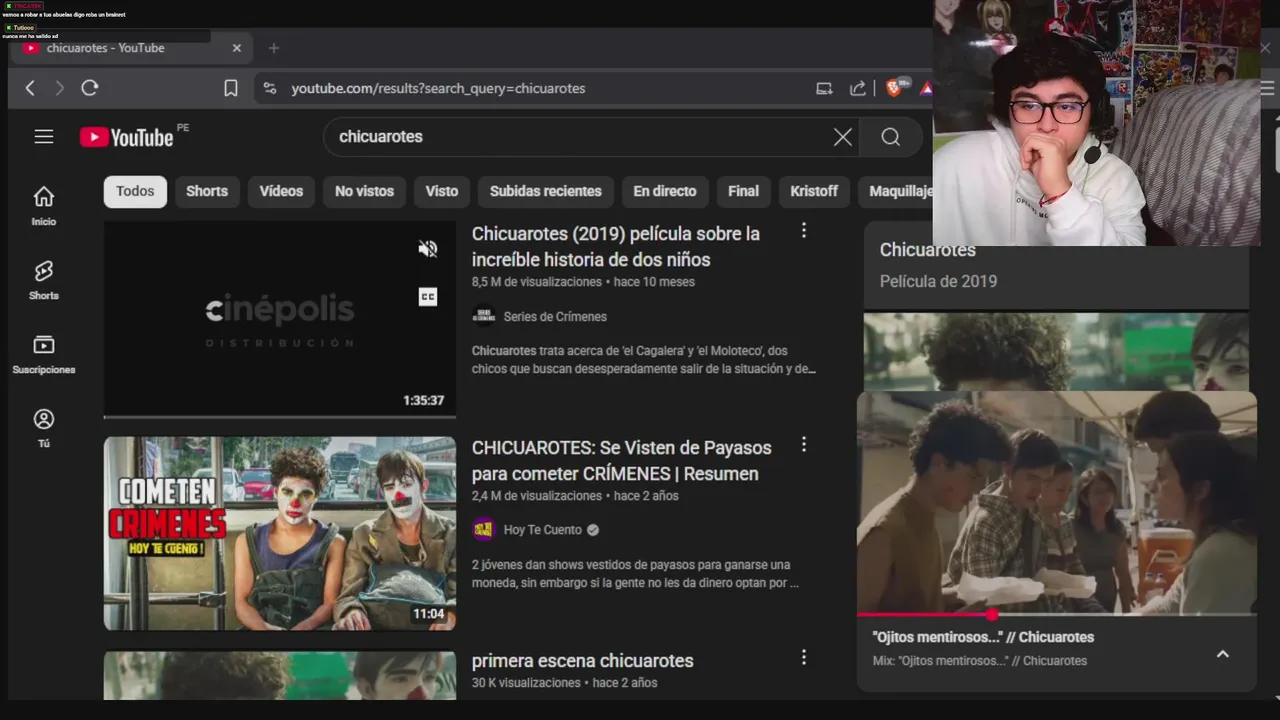Open site information icon in address bar

[270, 88]
